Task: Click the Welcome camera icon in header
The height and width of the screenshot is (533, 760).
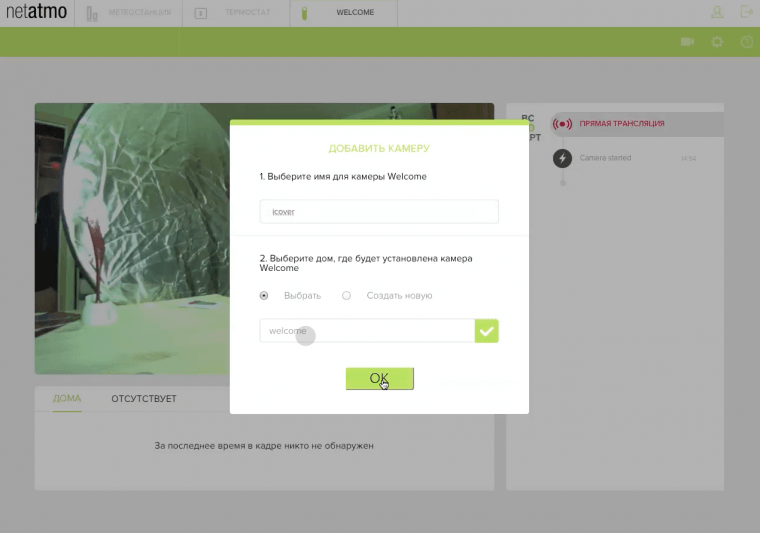Action: [x=304, y=13]
